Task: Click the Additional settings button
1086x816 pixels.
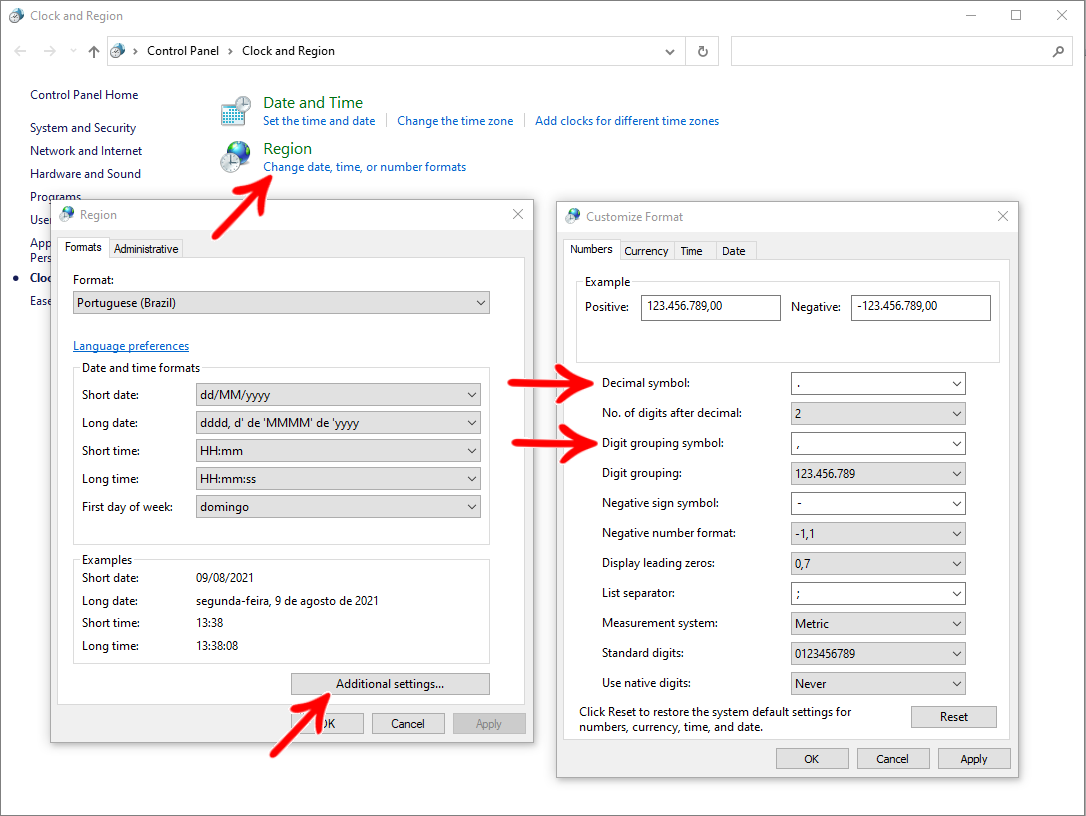Action: tap(390, 684)
